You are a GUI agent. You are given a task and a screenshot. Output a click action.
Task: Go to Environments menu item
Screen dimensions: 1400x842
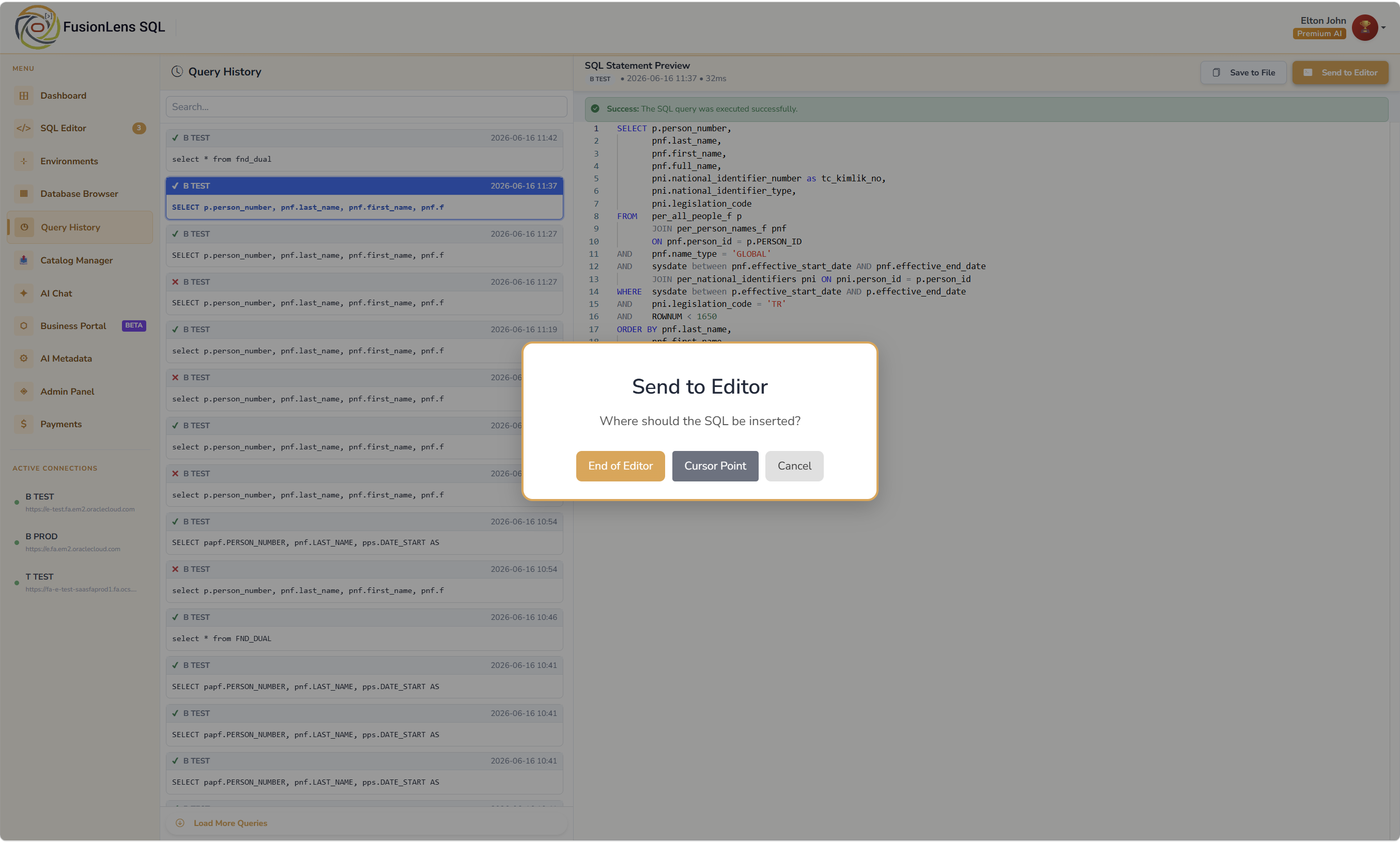coord(80,161)
